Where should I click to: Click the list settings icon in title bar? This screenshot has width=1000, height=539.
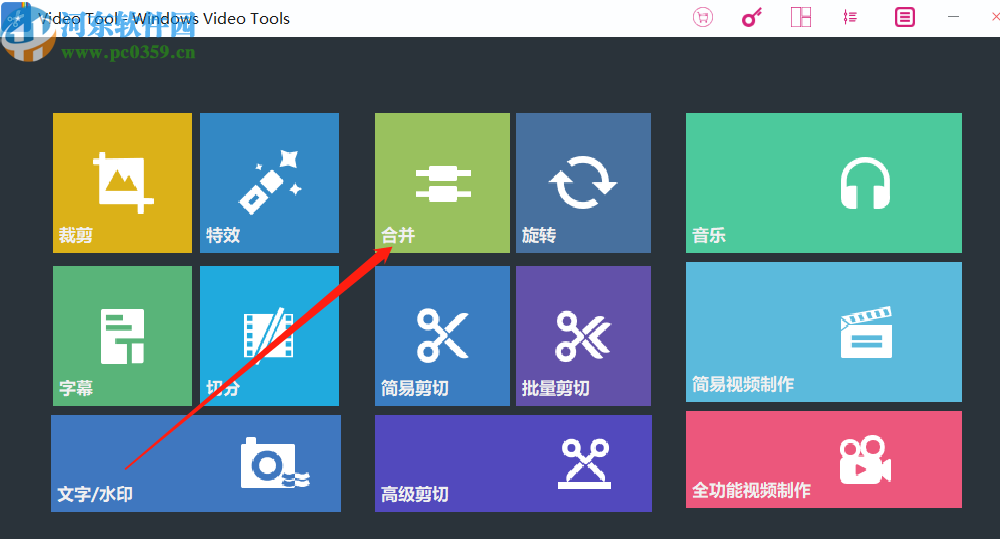pos(850,17)
